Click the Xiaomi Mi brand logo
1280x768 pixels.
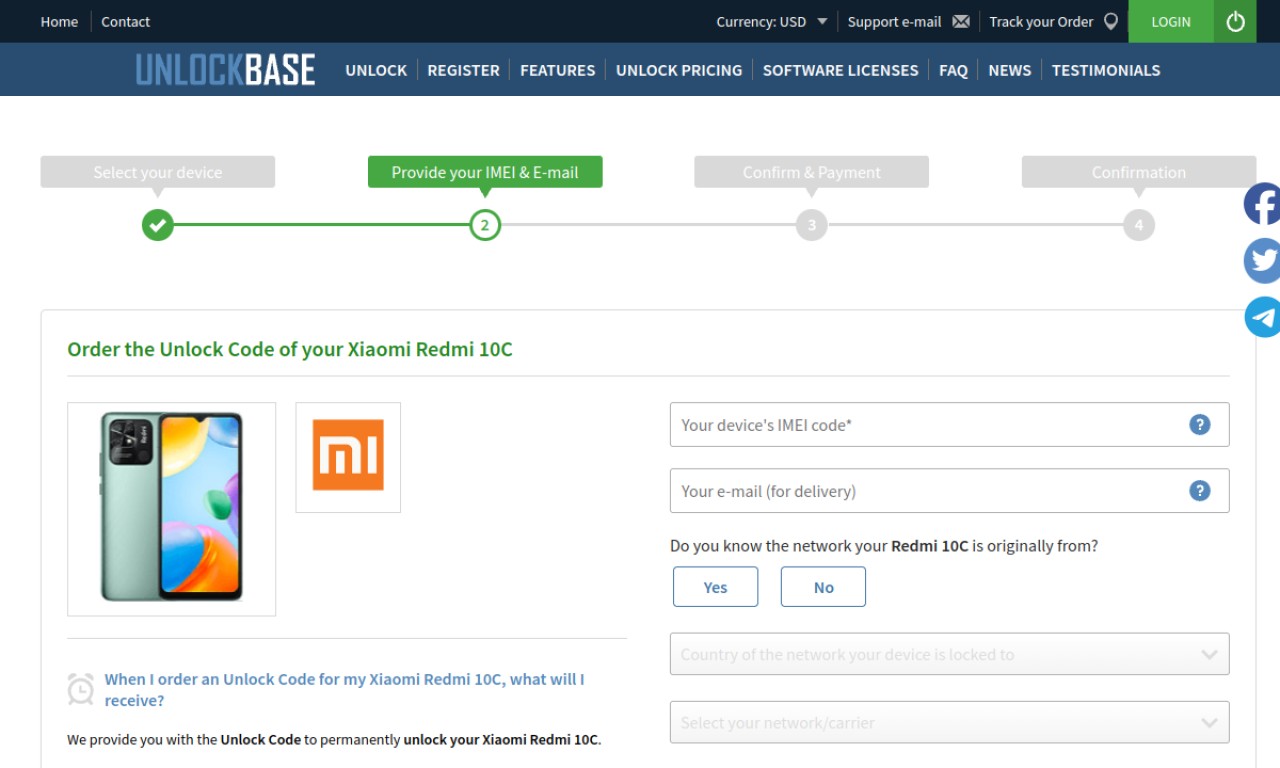click(348, 456)
